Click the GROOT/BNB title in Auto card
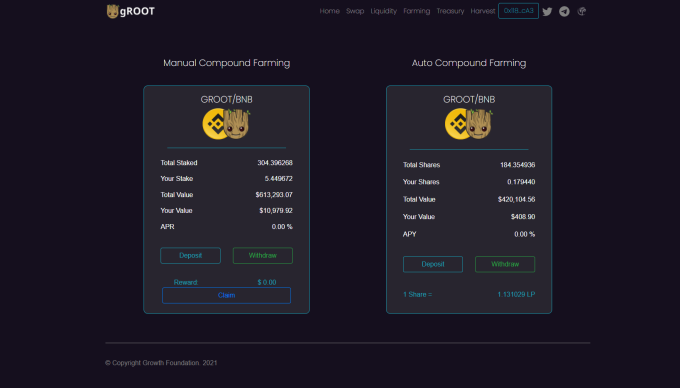The height and width of the screenshot is (388, 680). (469, 99)
